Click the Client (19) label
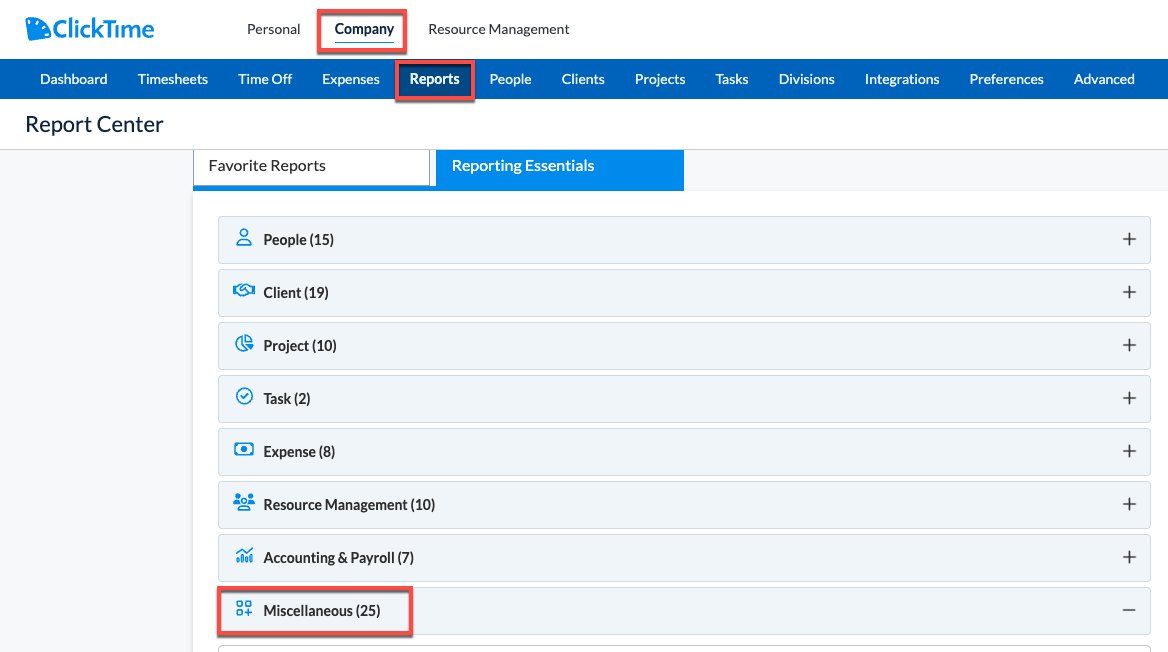Image resolution: width=1168 pixels, height=652 pixels. pos(296,293)
